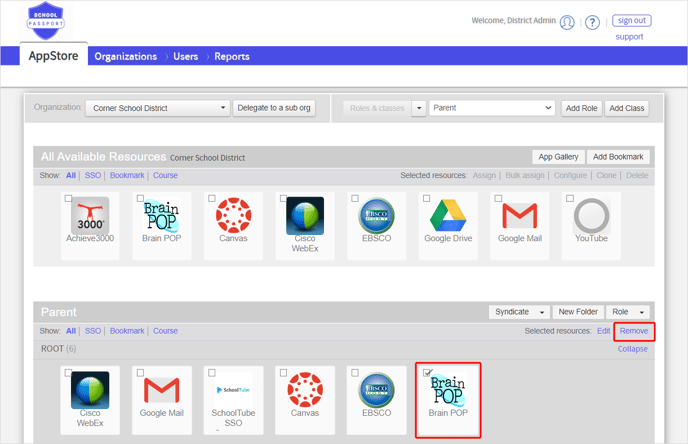Image resolution: width=688 pixels, height=444 pixels.
Task: Check Brain POP checkbox in All Available Resources
Action: point(140,198)
